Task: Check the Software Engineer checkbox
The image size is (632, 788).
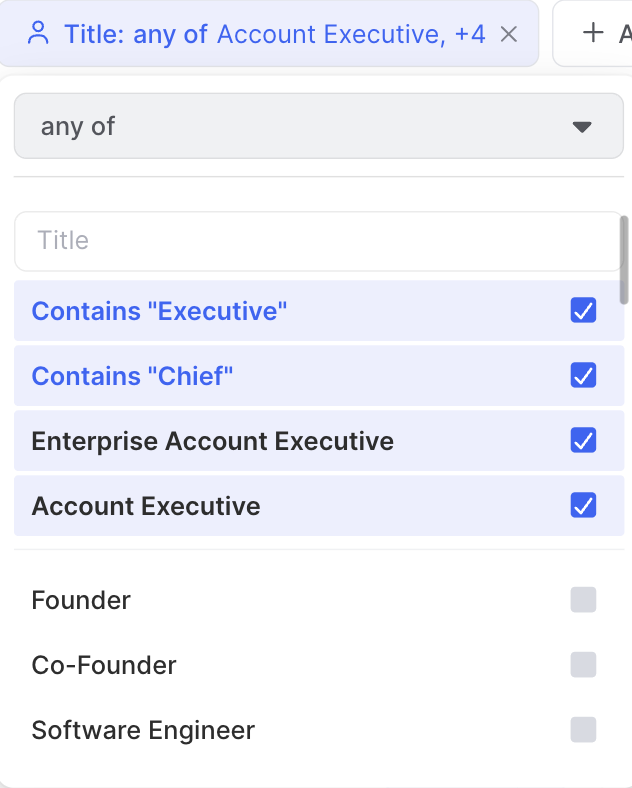Action: coord(583,730)
